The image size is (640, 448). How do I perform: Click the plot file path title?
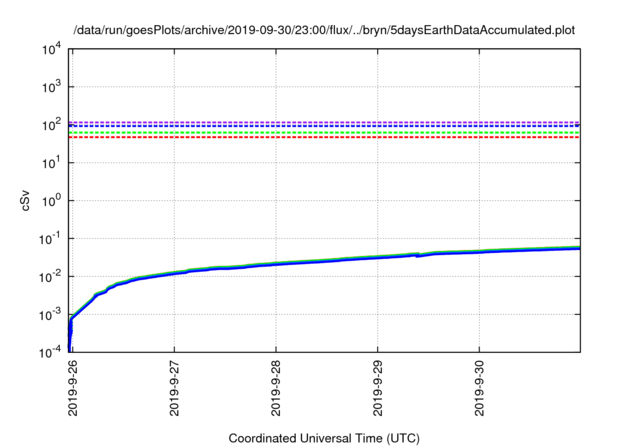[x=324, y=30]
